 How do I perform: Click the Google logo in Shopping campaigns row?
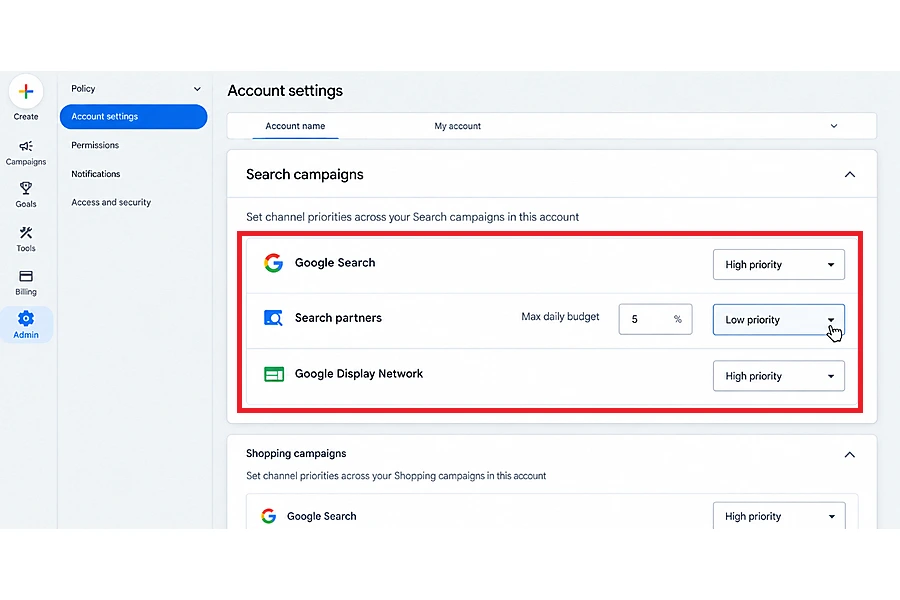click(269, 516)
